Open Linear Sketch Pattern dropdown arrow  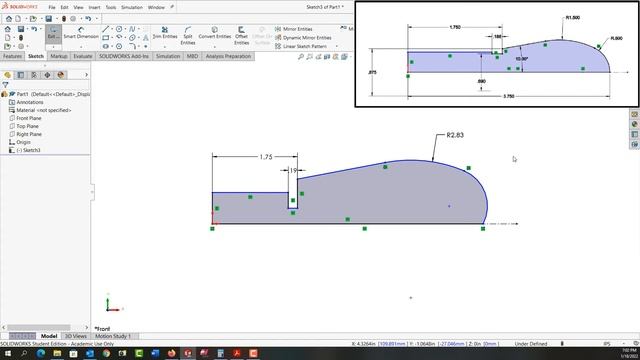pyautogui.click(x=337, y=46)
